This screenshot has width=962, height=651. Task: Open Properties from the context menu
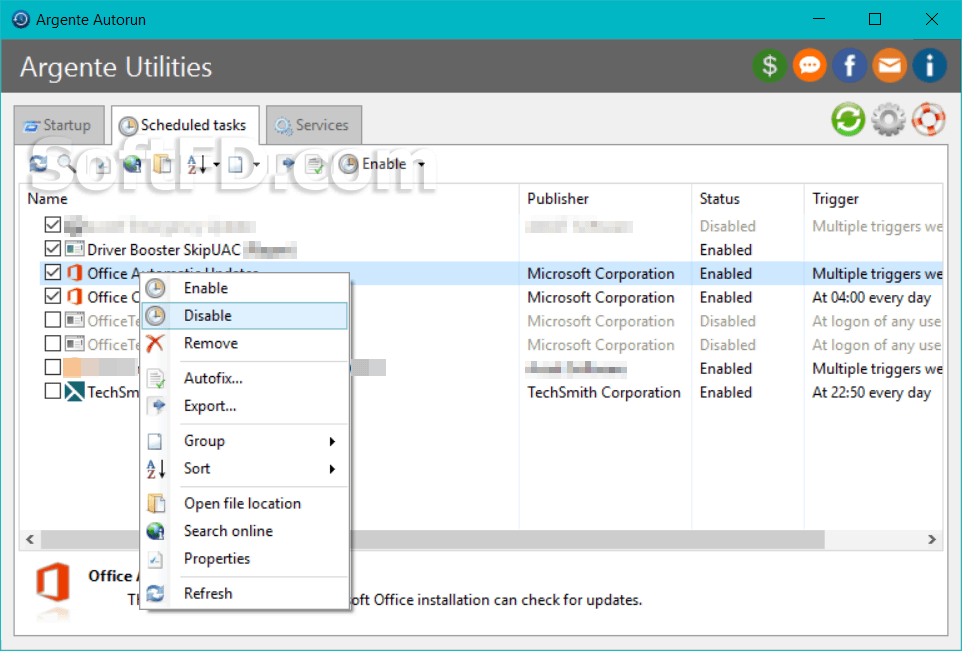(x=245, y=558)
